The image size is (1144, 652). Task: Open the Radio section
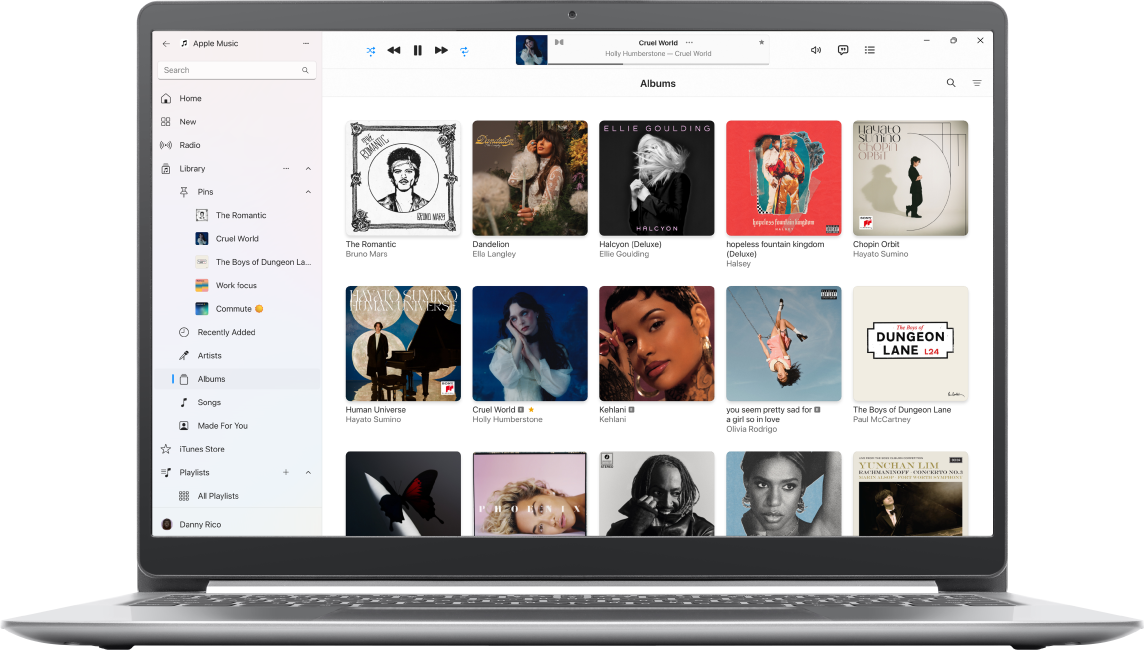click(x=238, y=145)
